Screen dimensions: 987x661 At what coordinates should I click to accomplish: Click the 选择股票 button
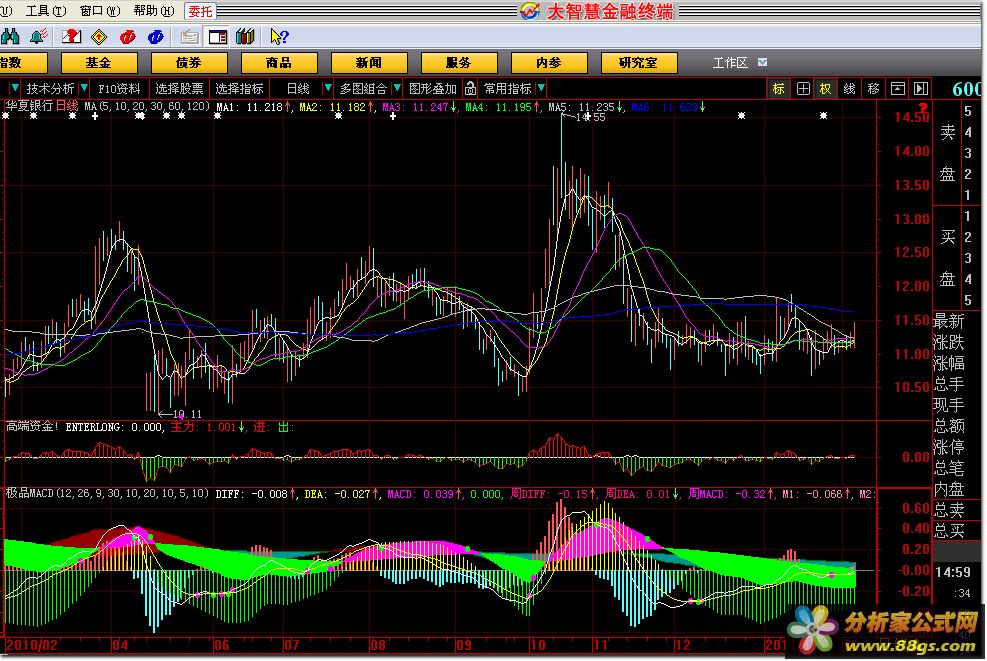pos(179,89)
